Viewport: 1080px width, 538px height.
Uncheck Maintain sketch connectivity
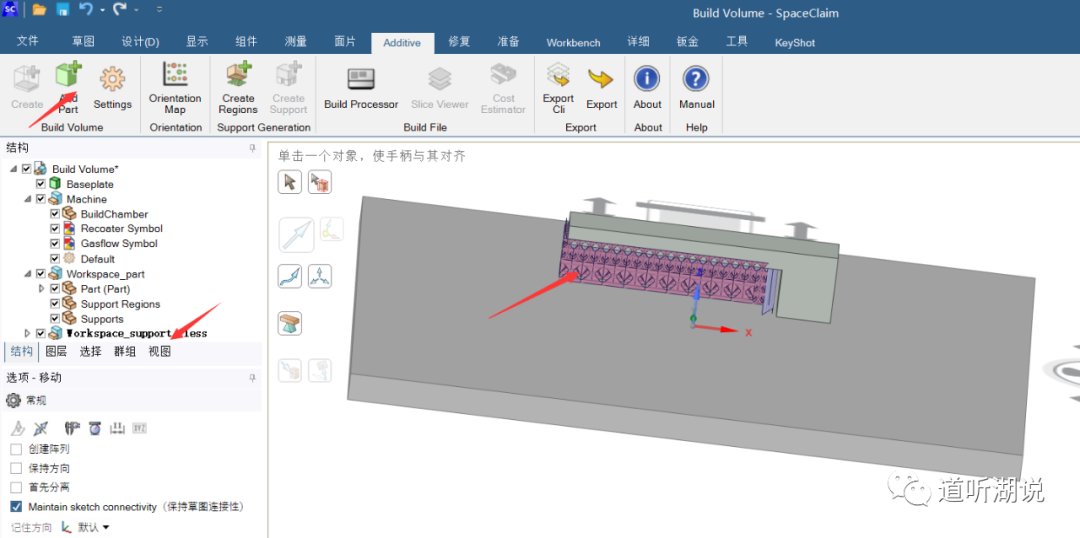(16, 507)
